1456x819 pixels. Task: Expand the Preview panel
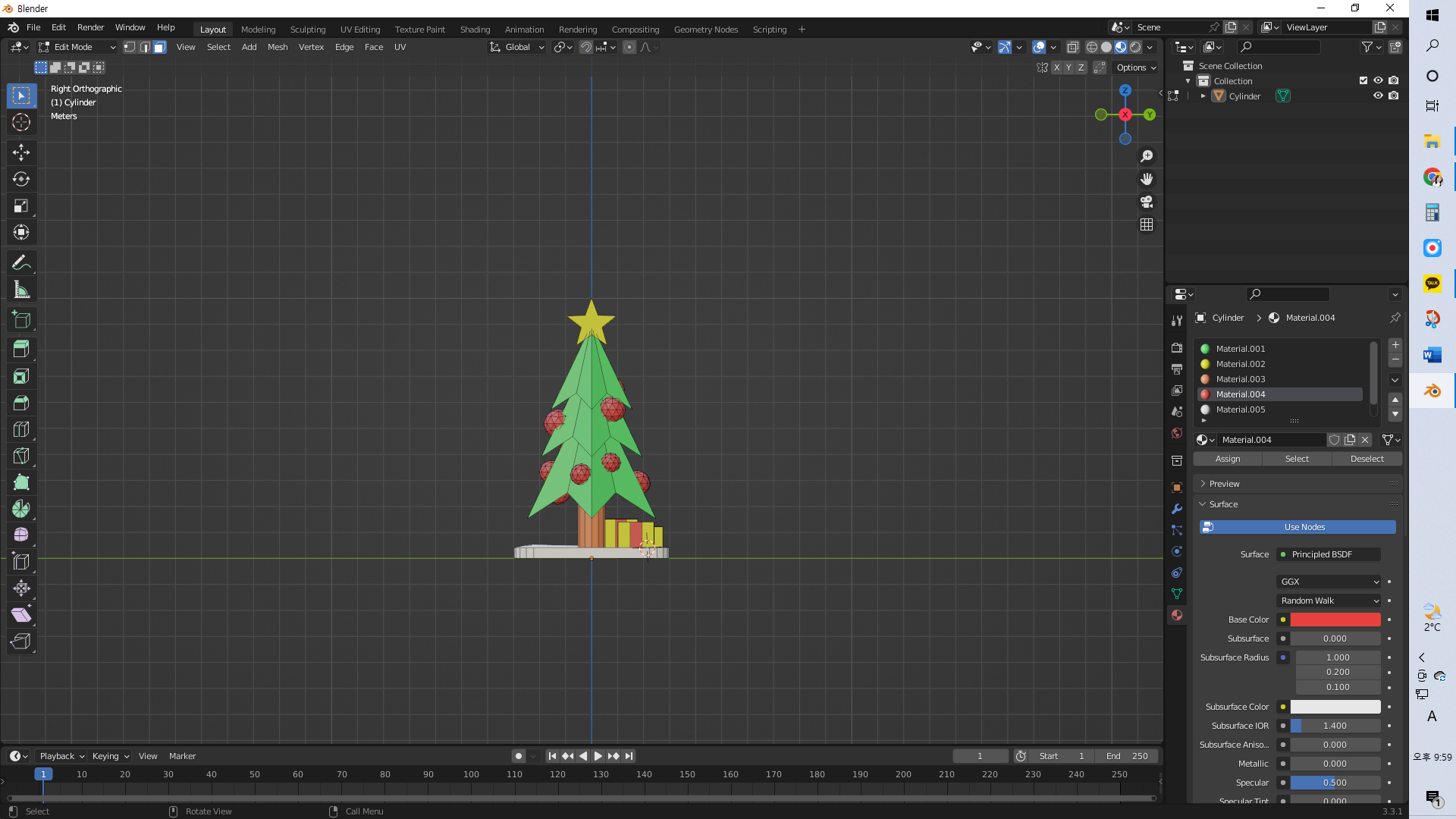tap(1224, 484)
